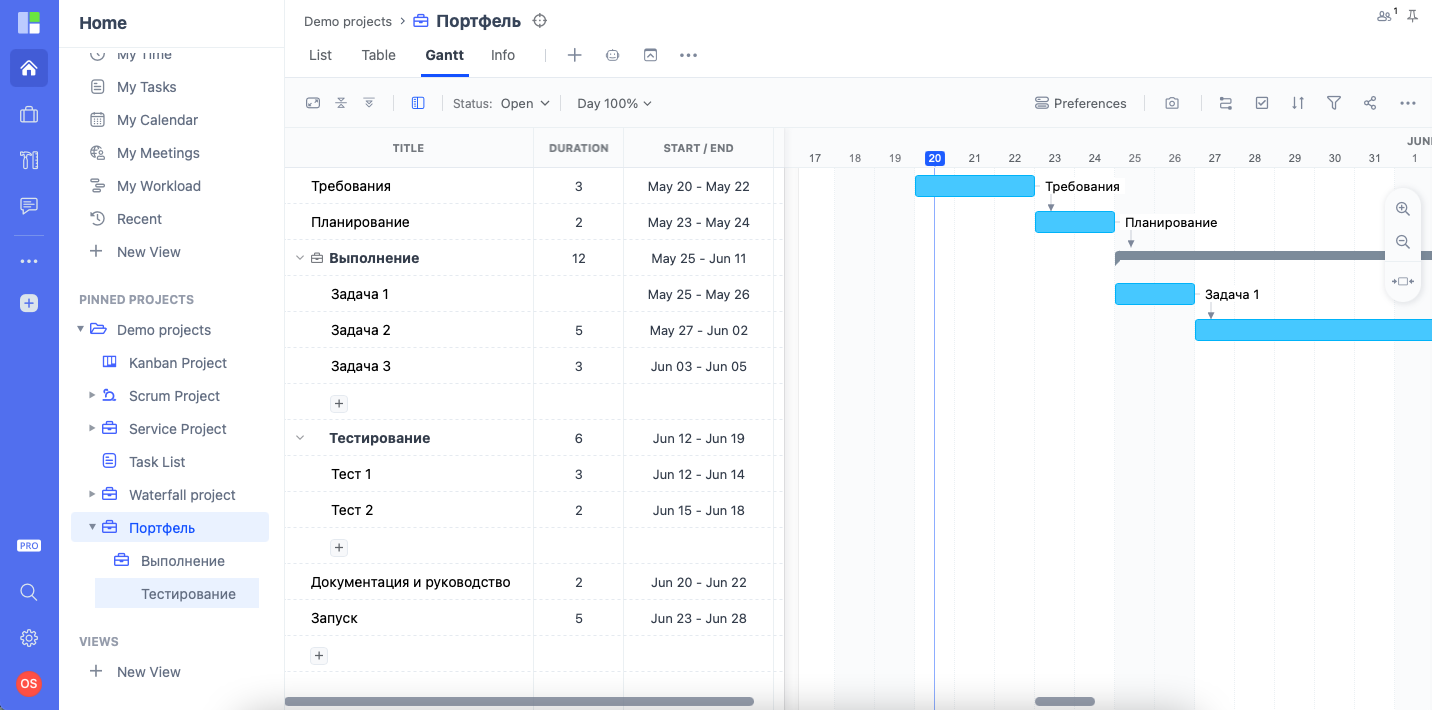Screen dimensions: 1432x710
Task: Click the zoom in magnifier icon
Action: [x=1402, y=209]
